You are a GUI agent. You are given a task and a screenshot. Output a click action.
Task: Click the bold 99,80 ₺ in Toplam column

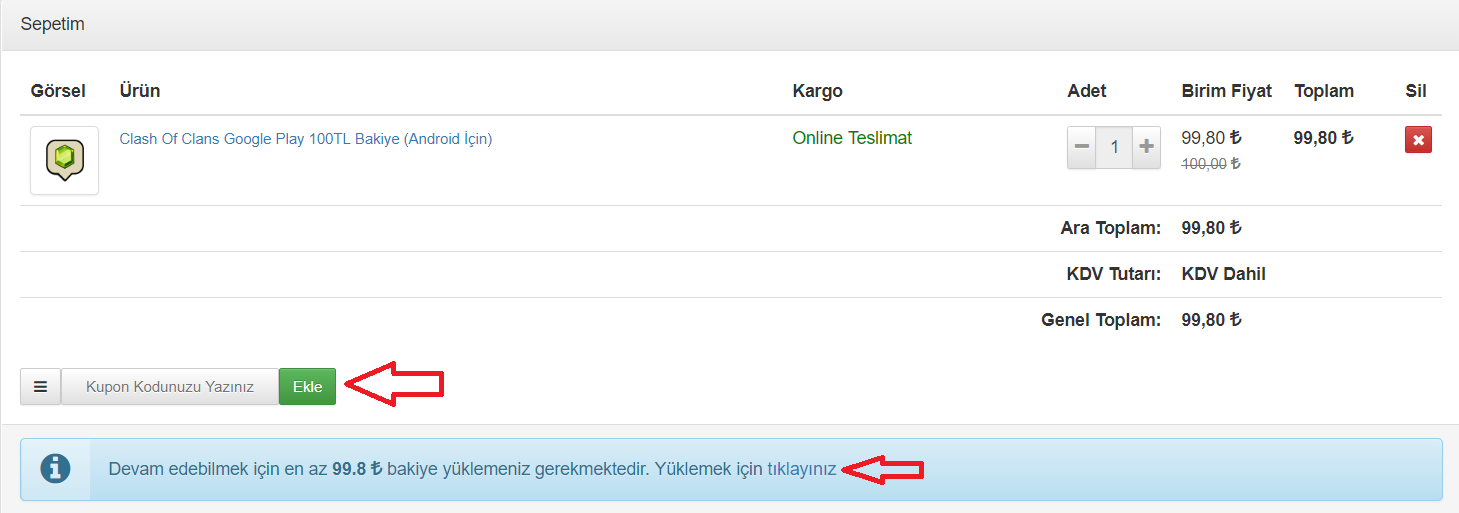point(1324,138)
